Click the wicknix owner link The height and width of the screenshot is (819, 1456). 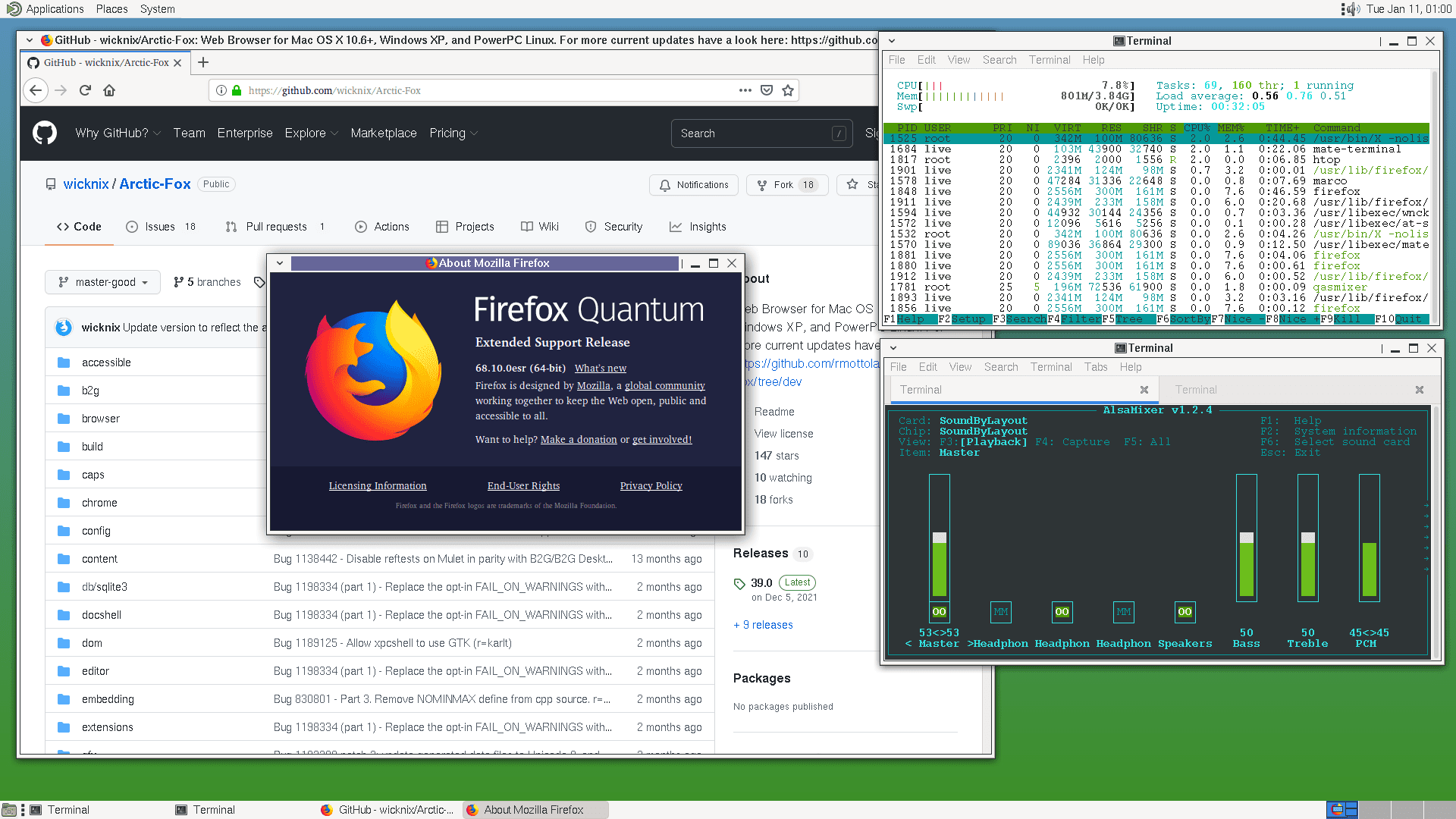(x=86, y=184)
